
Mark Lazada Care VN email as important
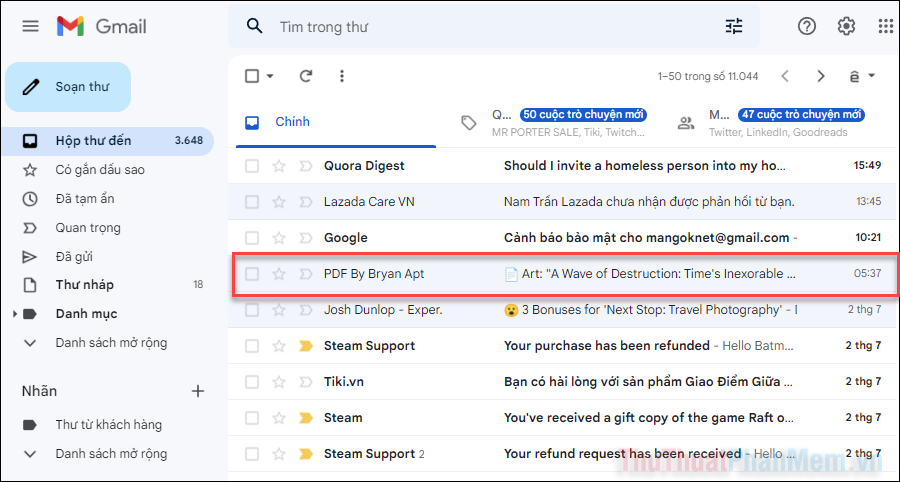(x=305, y=202)
